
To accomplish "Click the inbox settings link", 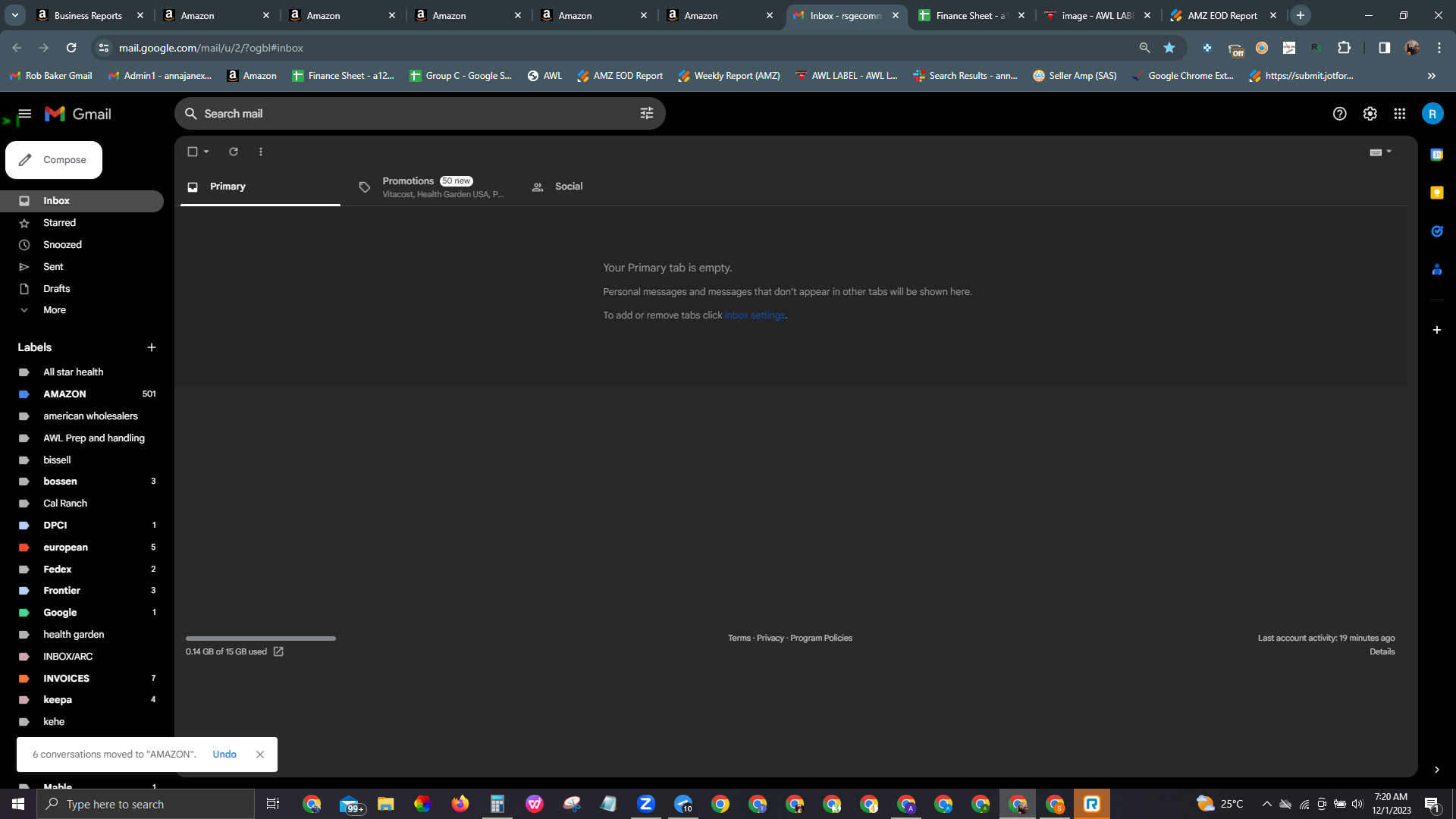I will [755, 315].
